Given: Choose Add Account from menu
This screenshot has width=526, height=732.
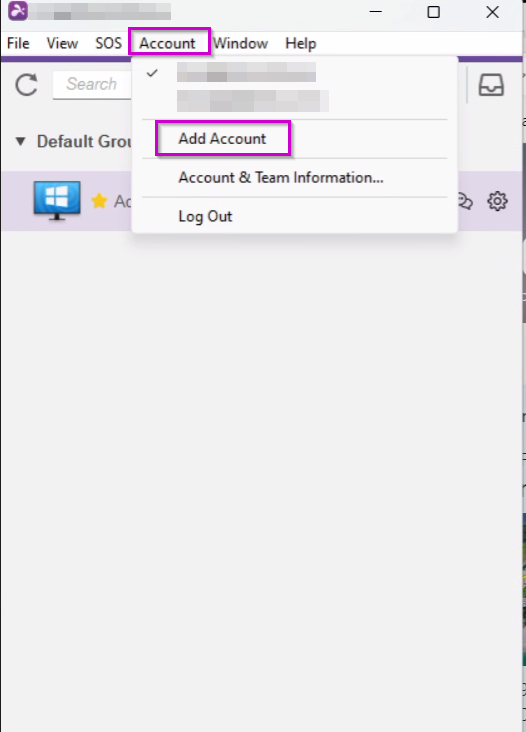Looking at the screenshot, I should point(222,139).
